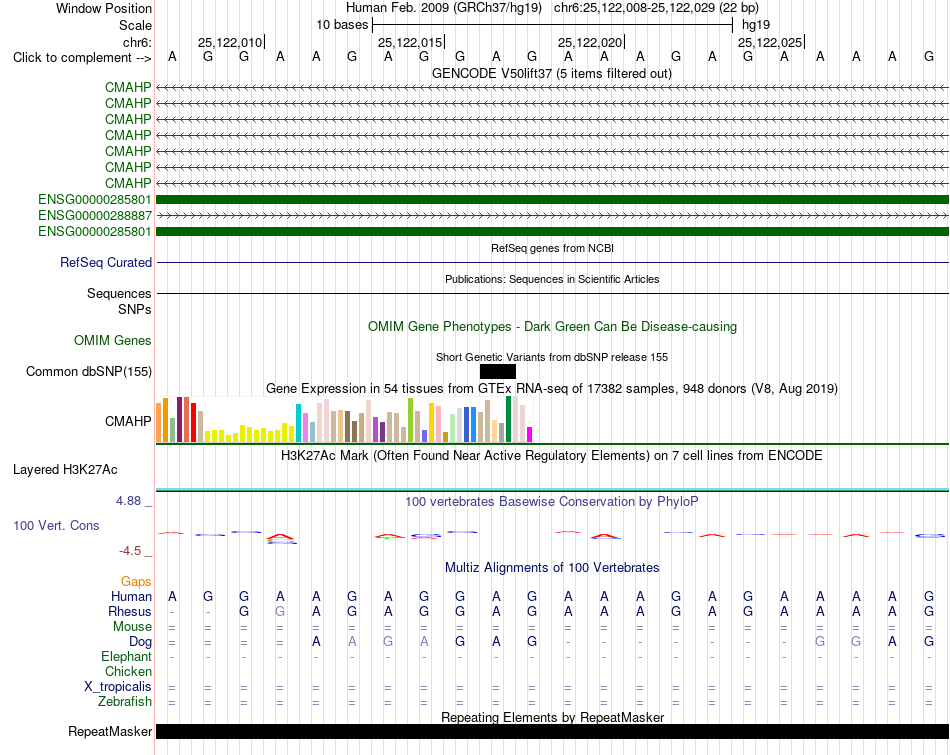Click the Sequences track label
Image resolution: width=950 pixels, height=755 pixels.
point(119,293)
